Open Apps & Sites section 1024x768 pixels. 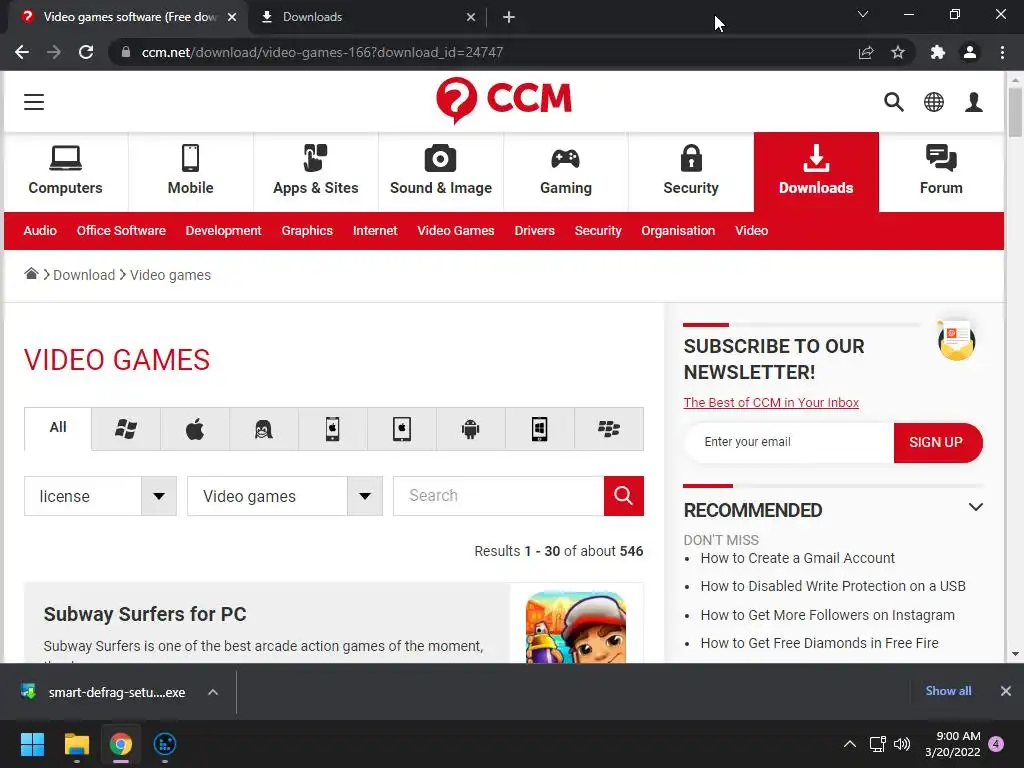pyautogui.click(x=315, y=171)
